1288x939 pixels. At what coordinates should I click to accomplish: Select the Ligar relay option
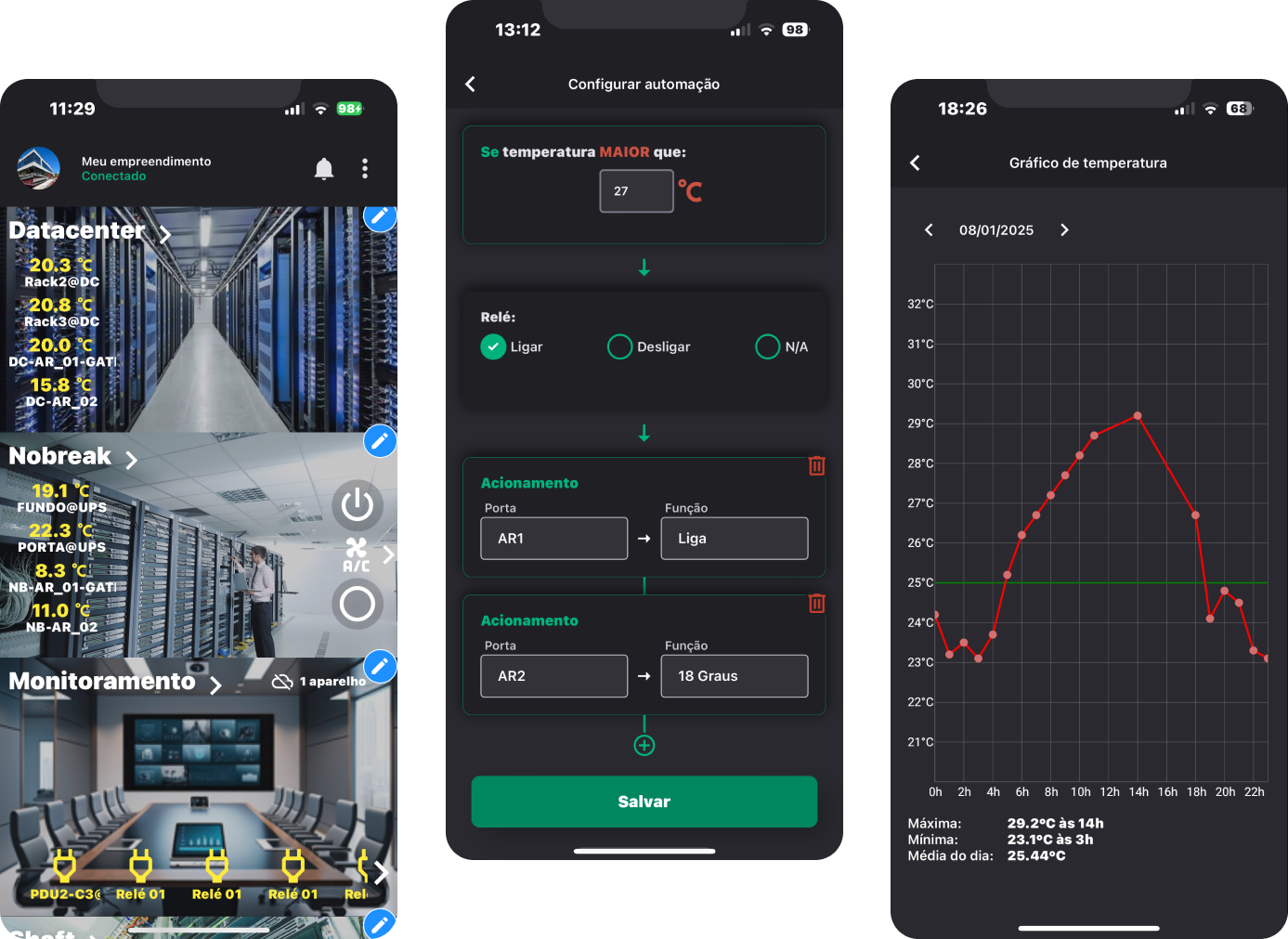click(493, 346)
